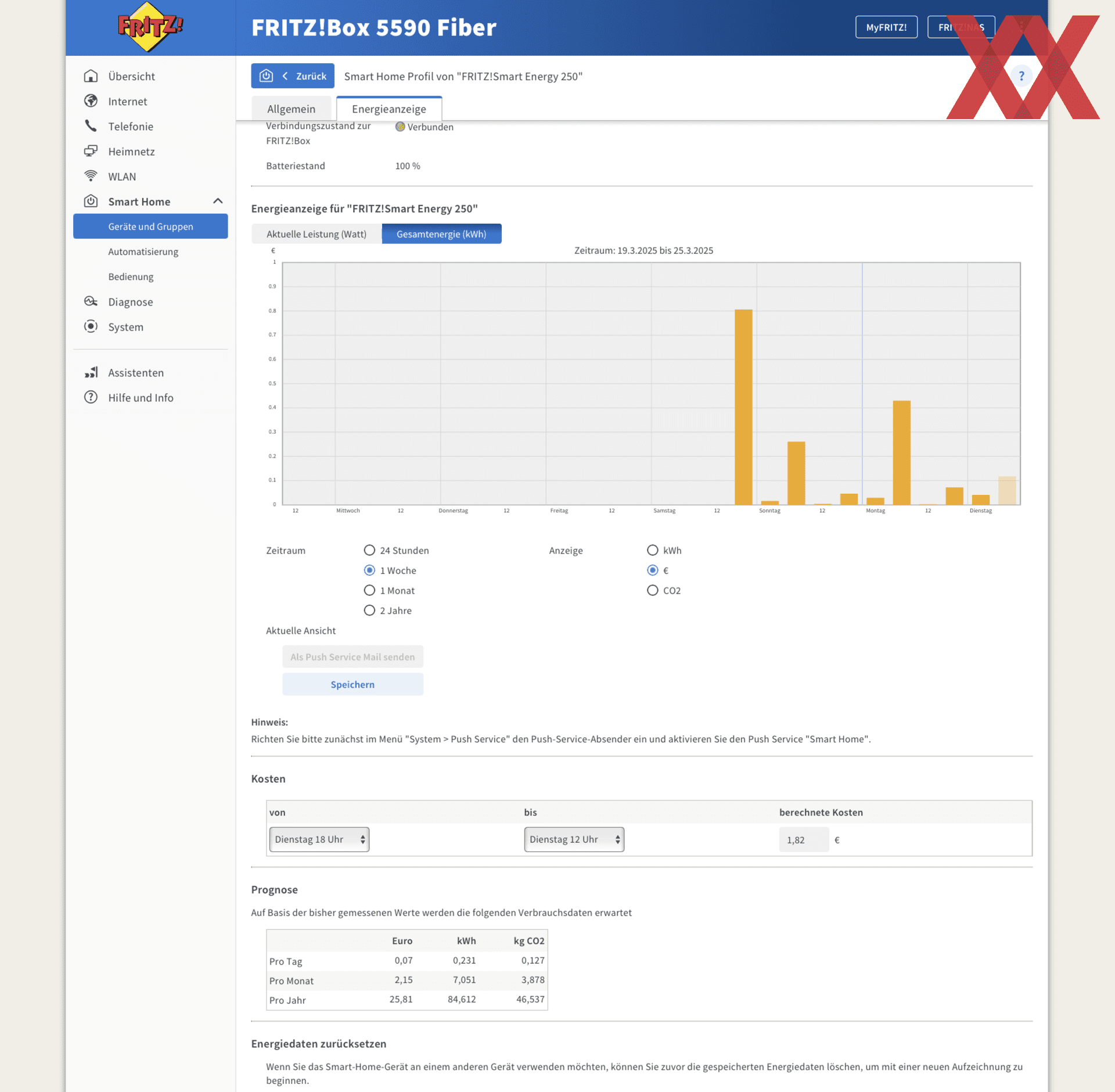Click the System icon

91,326
